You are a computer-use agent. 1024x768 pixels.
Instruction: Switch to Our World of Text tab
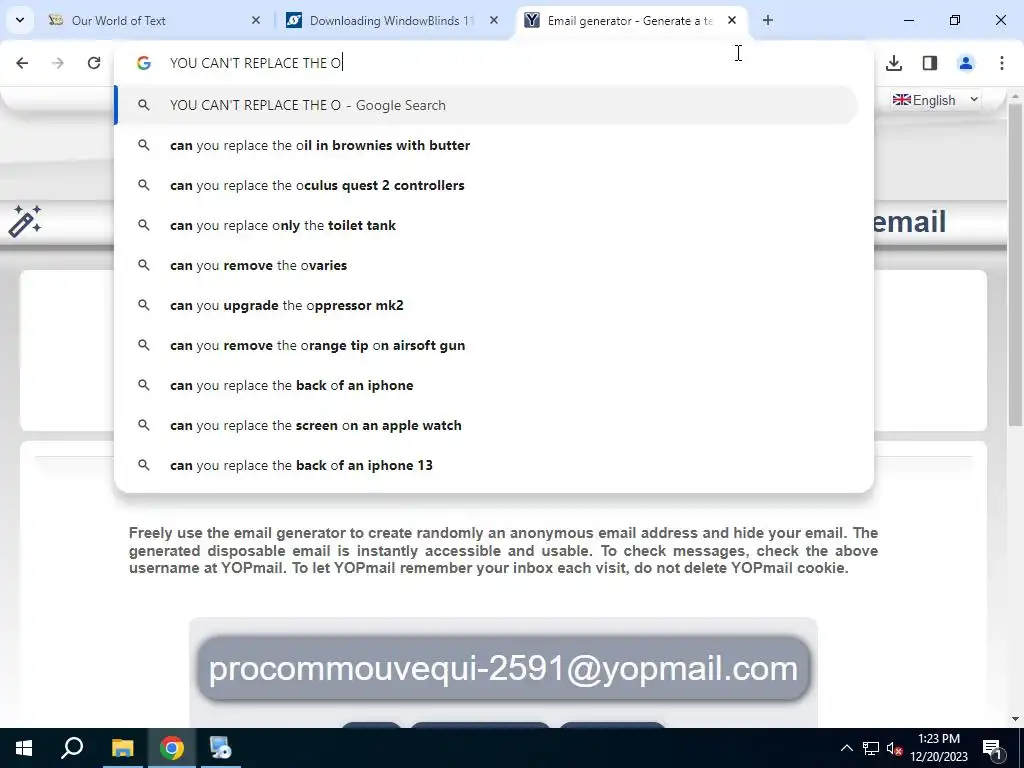(151, 20)
